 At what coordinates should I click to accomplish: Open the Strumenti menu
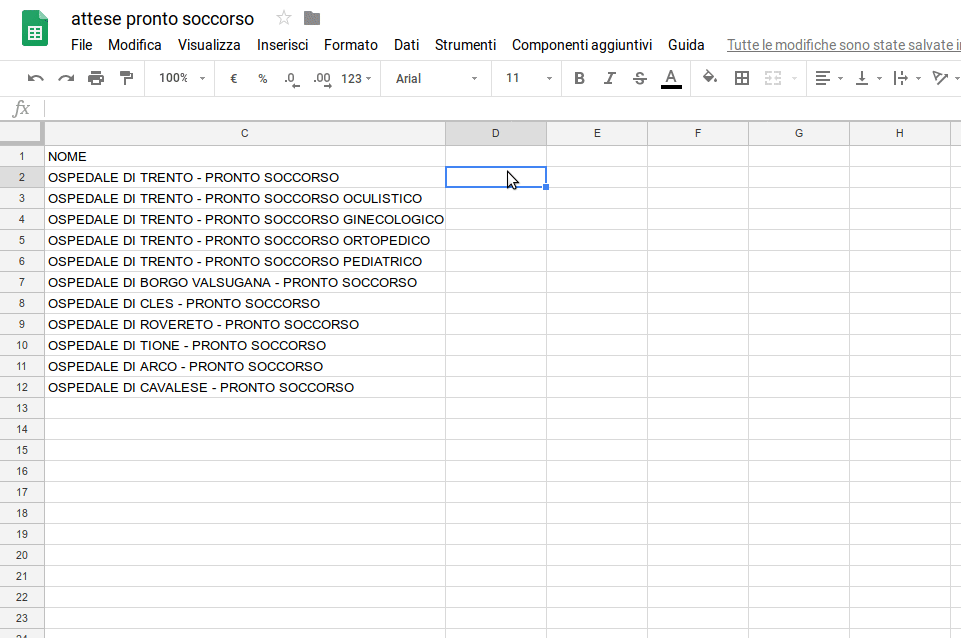(465, 45)
